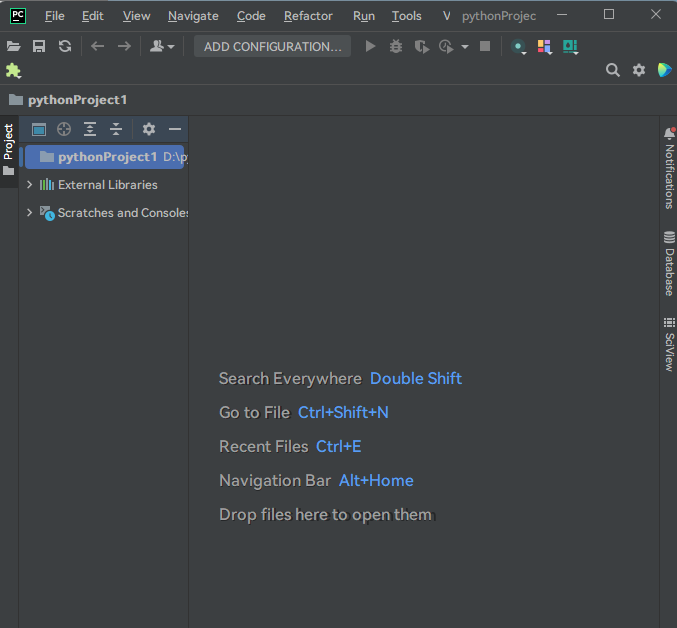Open the Refactor menu
The image size is (677, 628).
coord(308,16)
